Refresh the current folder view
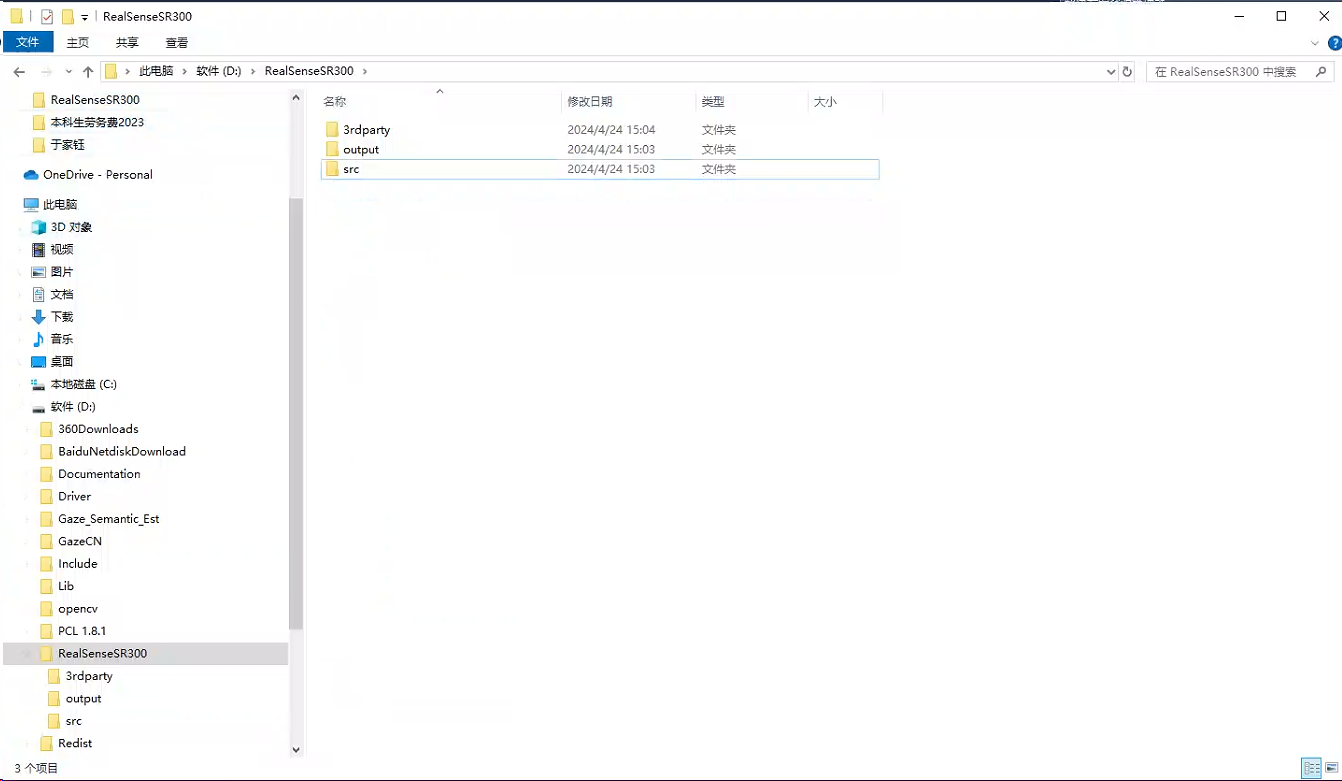The image size is (1342, 781). click(1127, 72)
